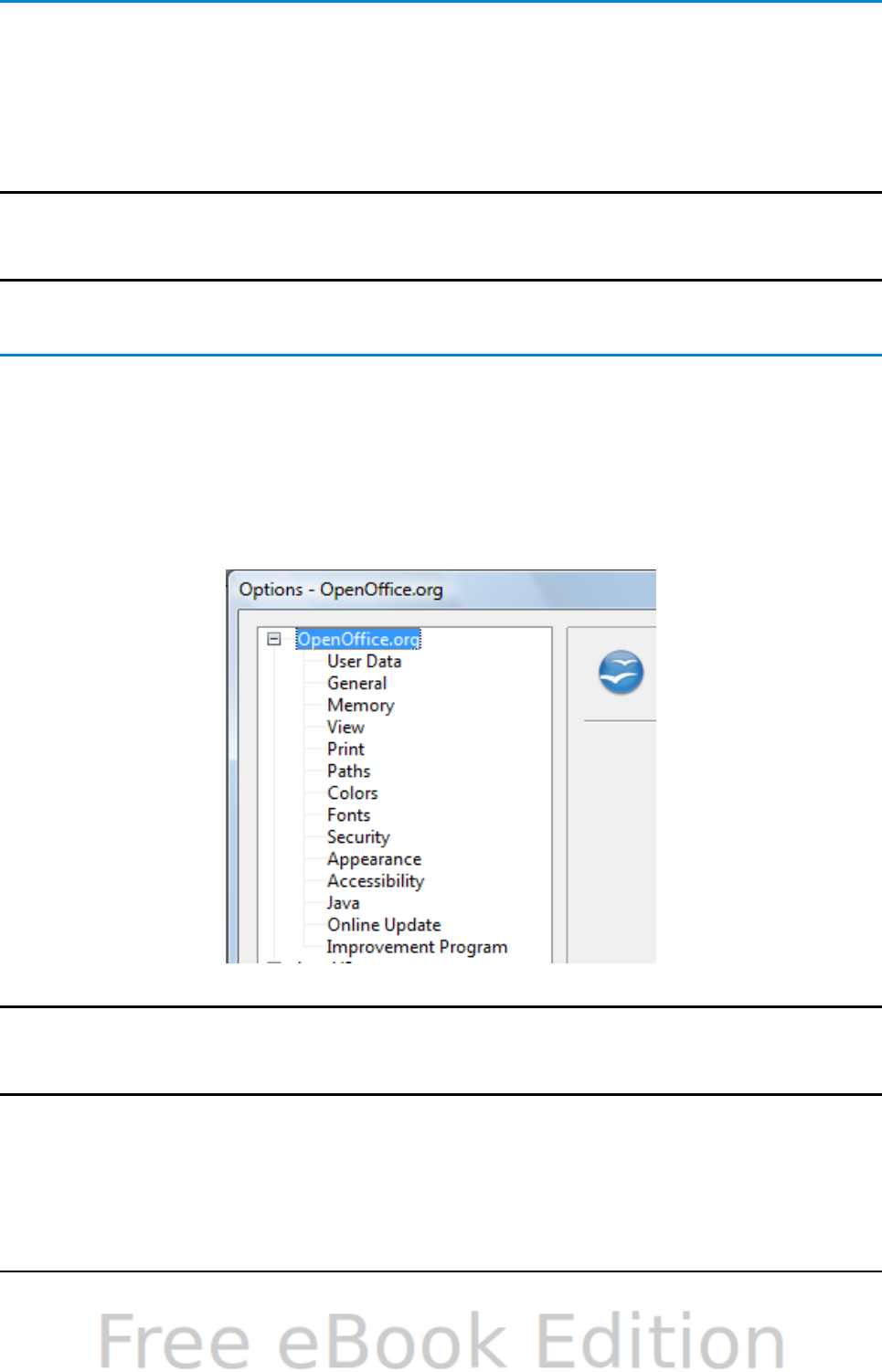
Task: Open Security settings
Action: click(x=358, y=836)
